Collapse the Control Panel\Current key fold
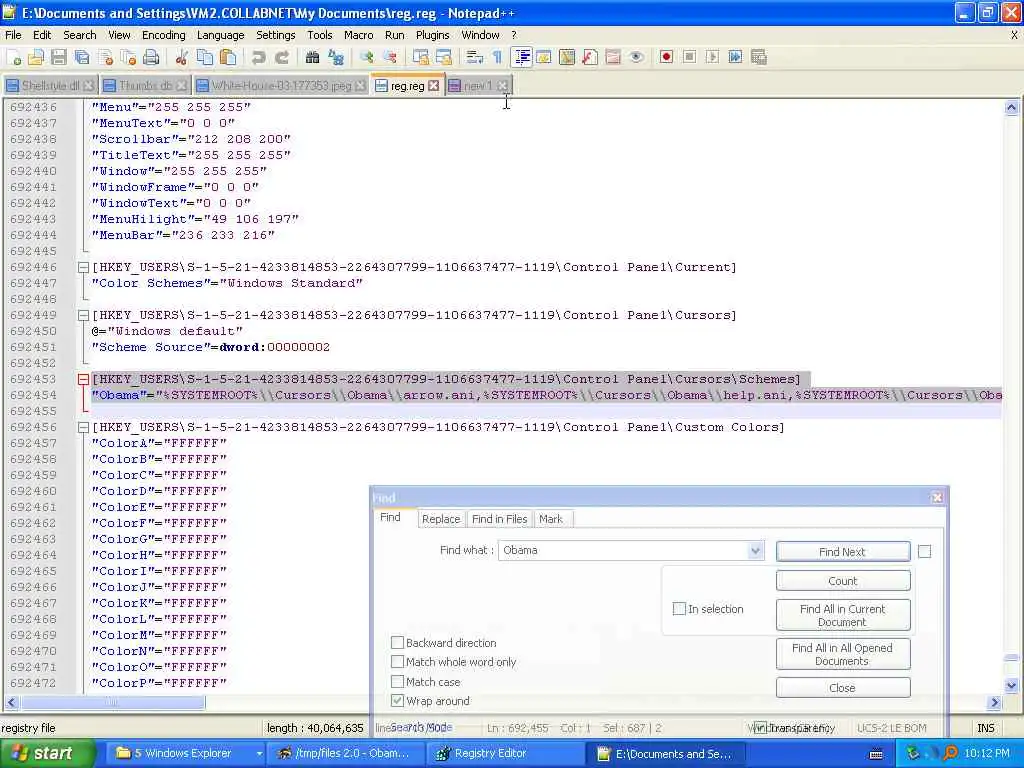Image resolution: width=1024 pixels, height=768 pixels. [83, 267]
